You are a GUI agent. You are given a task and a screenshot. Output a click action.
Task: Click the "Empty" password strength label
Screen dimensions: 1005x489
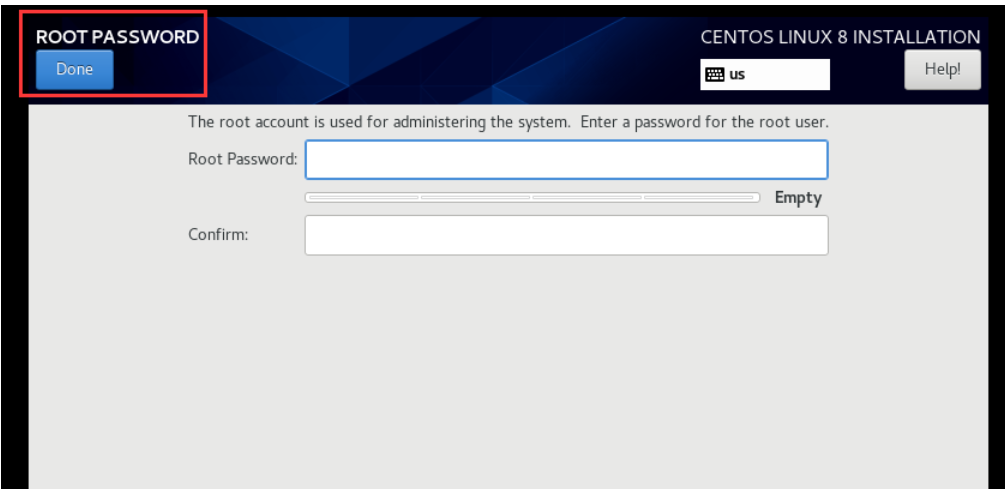(798, 198)
